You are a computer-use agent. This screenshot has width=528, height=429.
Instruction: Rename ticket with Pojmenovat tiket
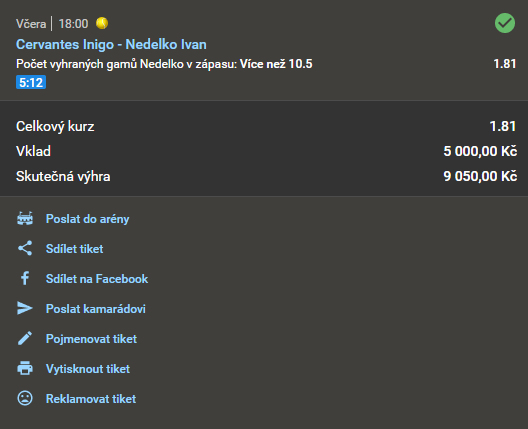tap(91, 338)
